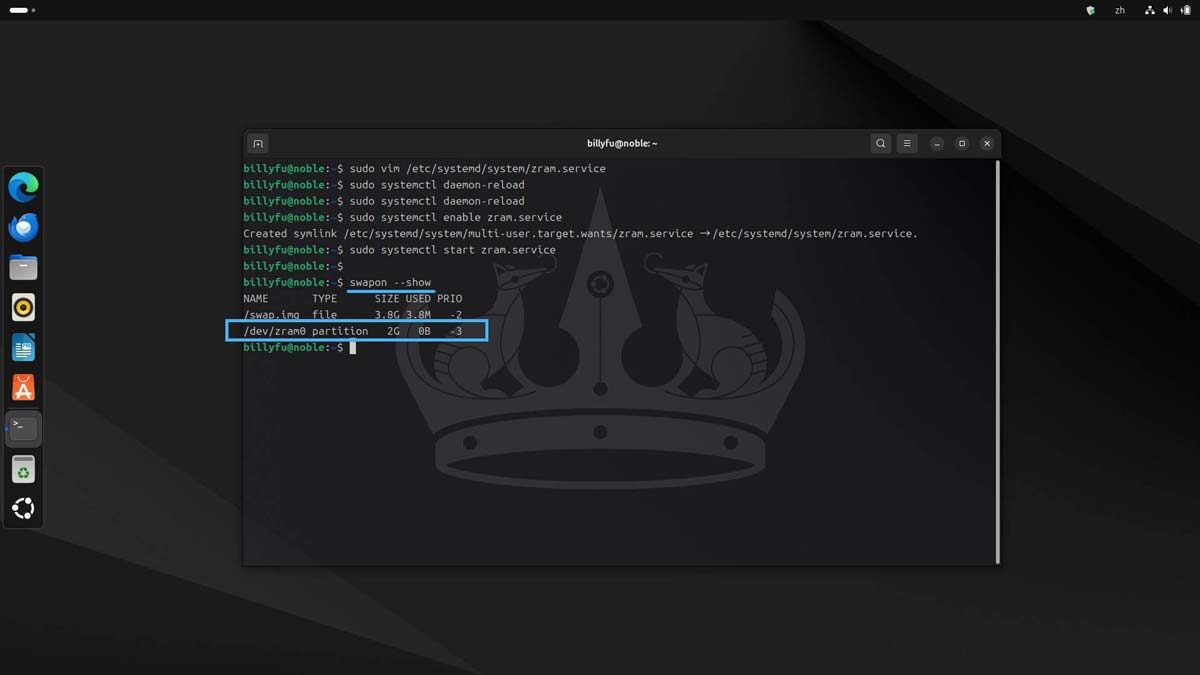Open the Files manager in dock

23,267
